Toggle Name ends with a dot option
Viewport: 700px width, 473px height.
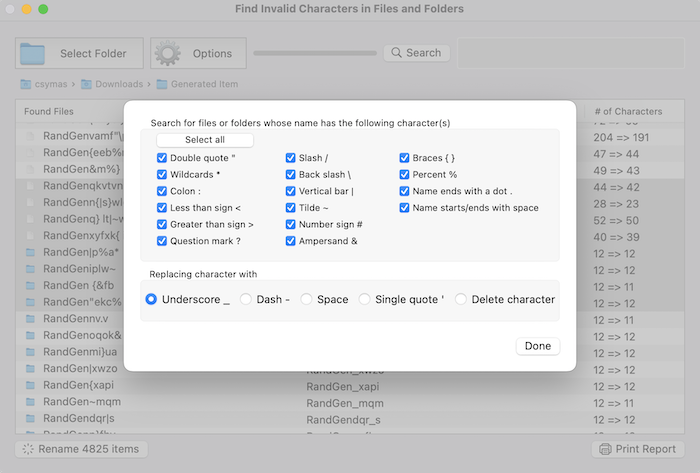click(x=405, y=191)
